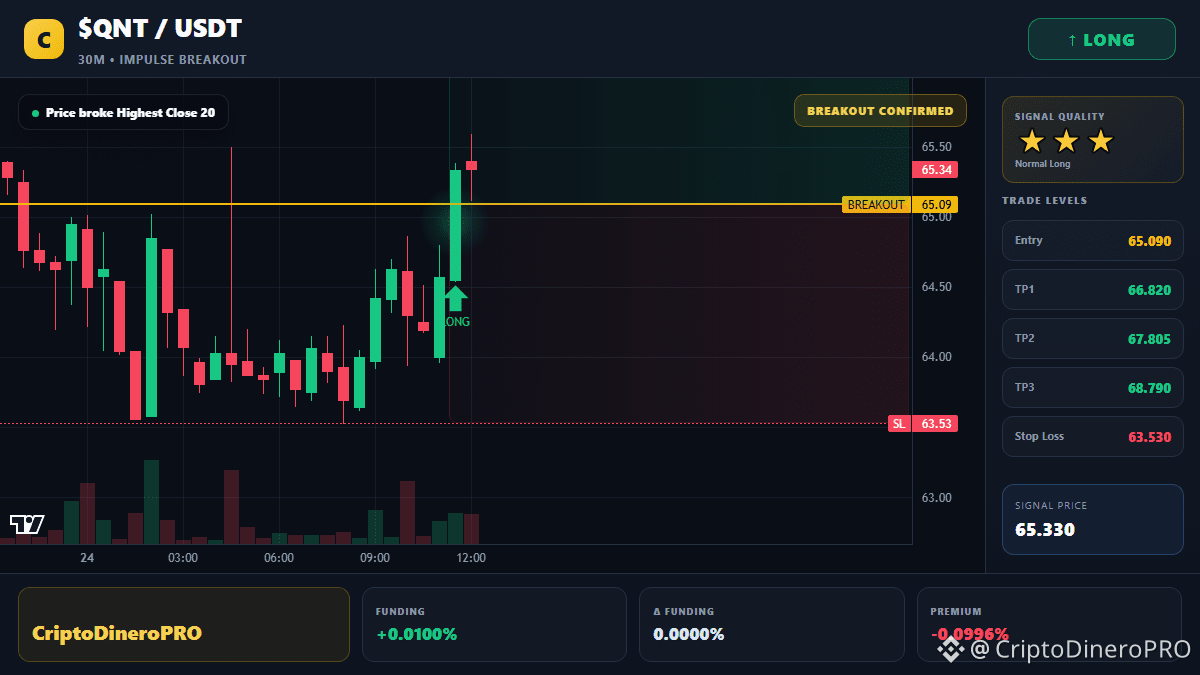Click the 64.50 price axis label

click(x=936, y=288)
